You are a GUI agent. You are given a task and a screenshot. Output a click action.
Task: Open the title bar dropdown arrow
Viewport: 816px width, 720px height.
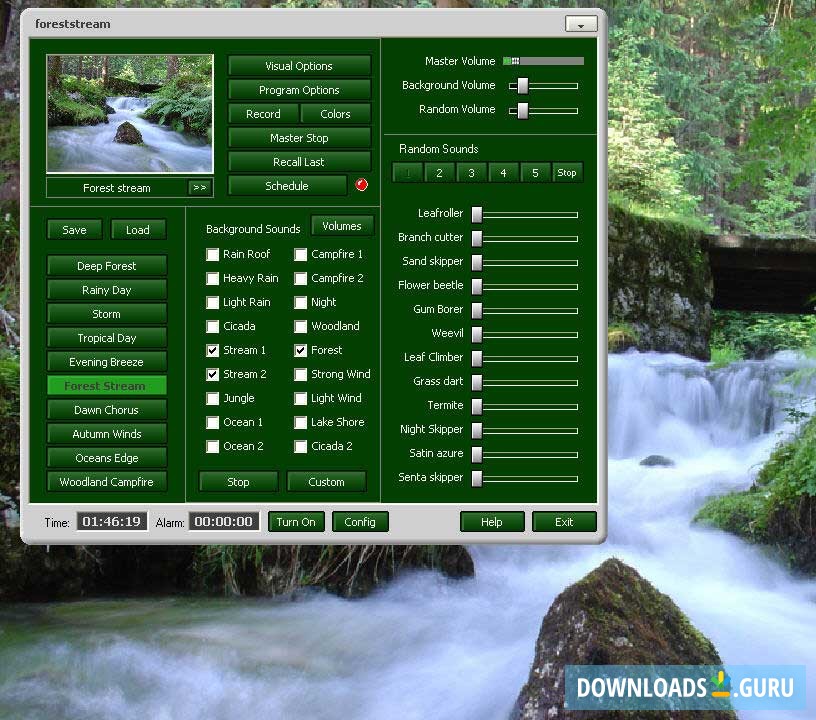pos(581,24)
